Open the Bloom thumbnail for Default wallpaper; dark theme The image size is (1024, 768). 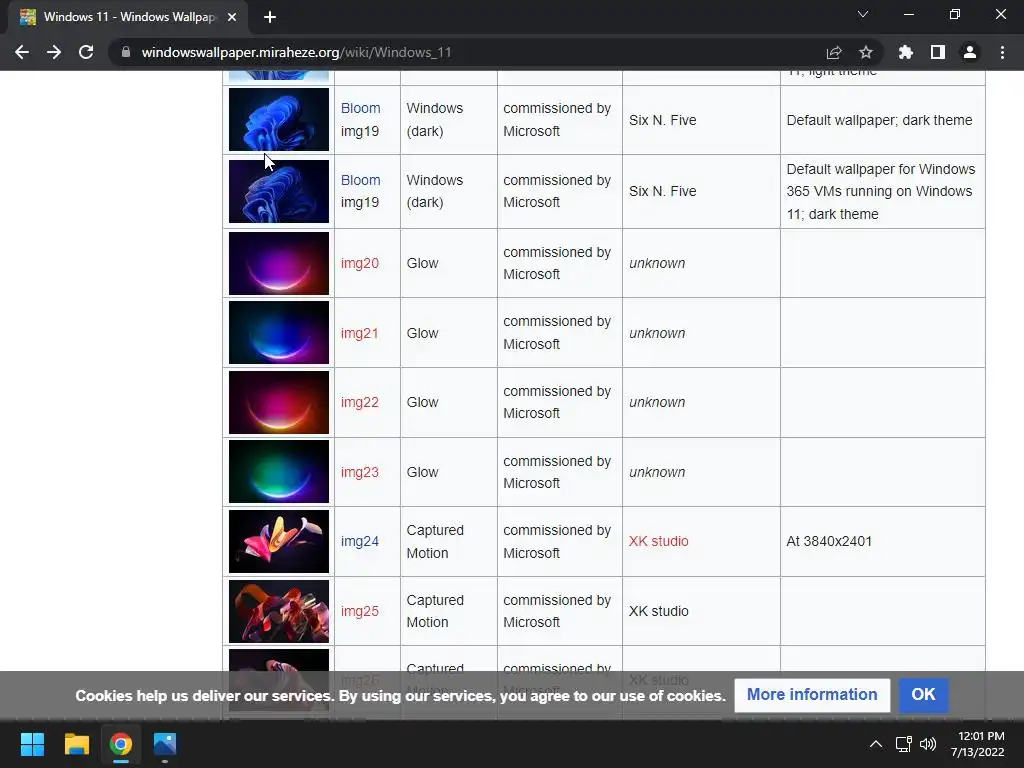[x=279, y=120]
